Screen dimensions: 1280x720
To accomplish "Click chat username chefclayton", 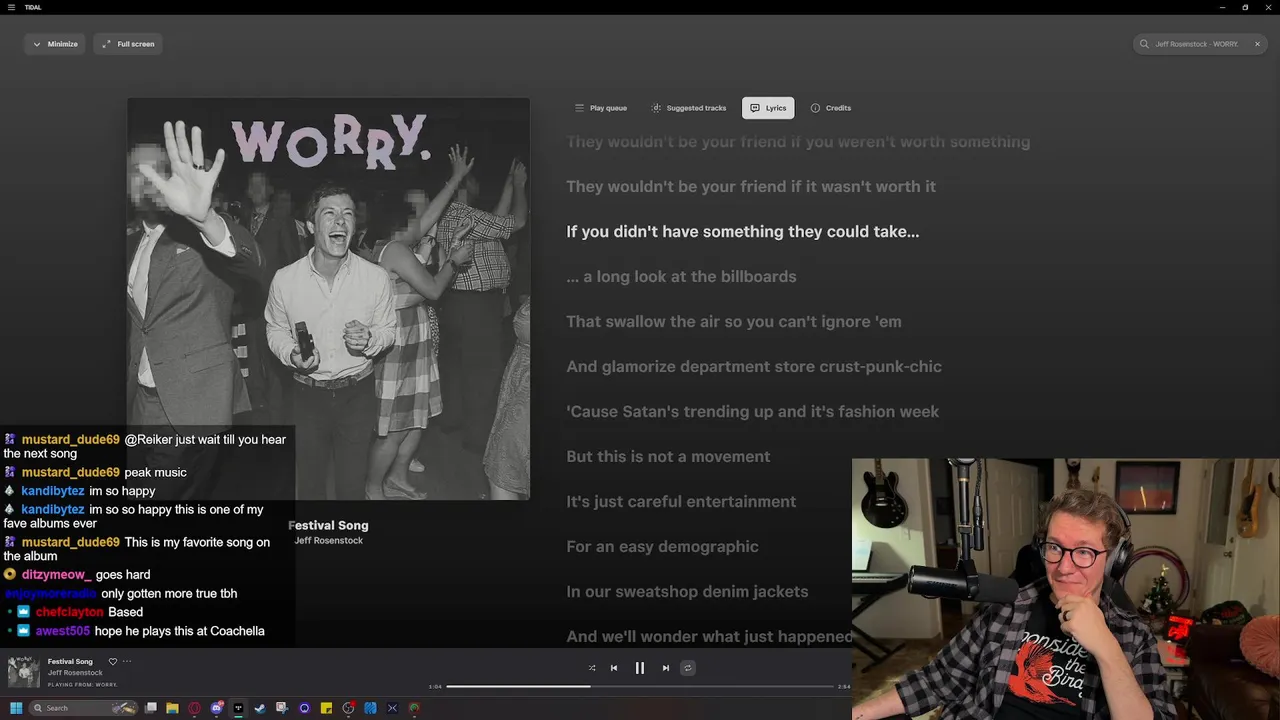I will pyautogui.click(x=69, y=612).
